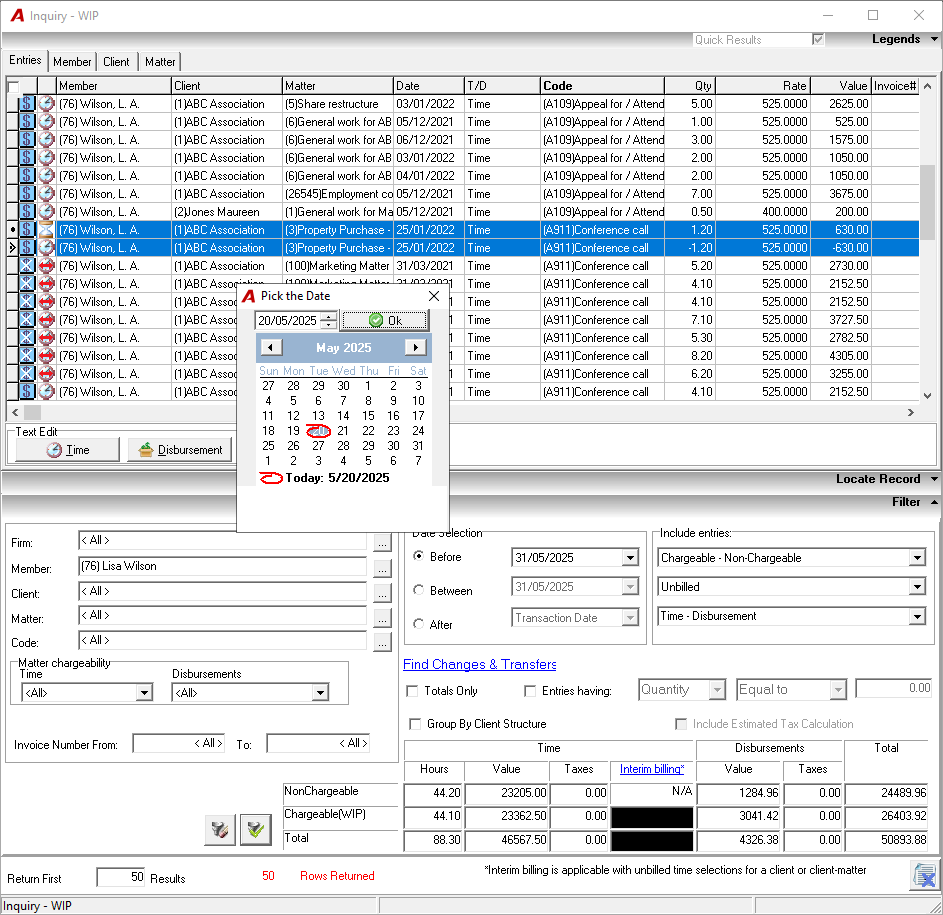Click the dollar icon in the Share restructure row
This screenshot has height=915, width=943.
pyautogui.click(x=27, y=103)
